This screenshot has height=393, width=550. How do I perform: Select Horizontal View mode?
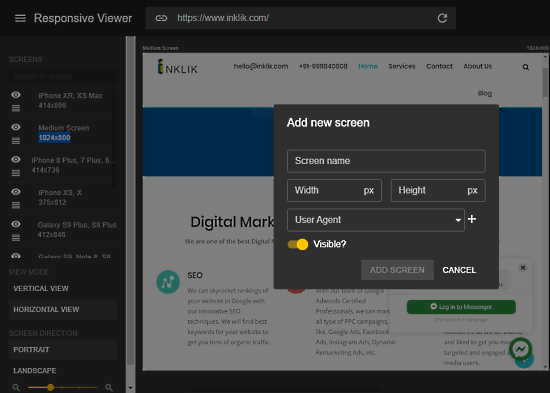62,309
